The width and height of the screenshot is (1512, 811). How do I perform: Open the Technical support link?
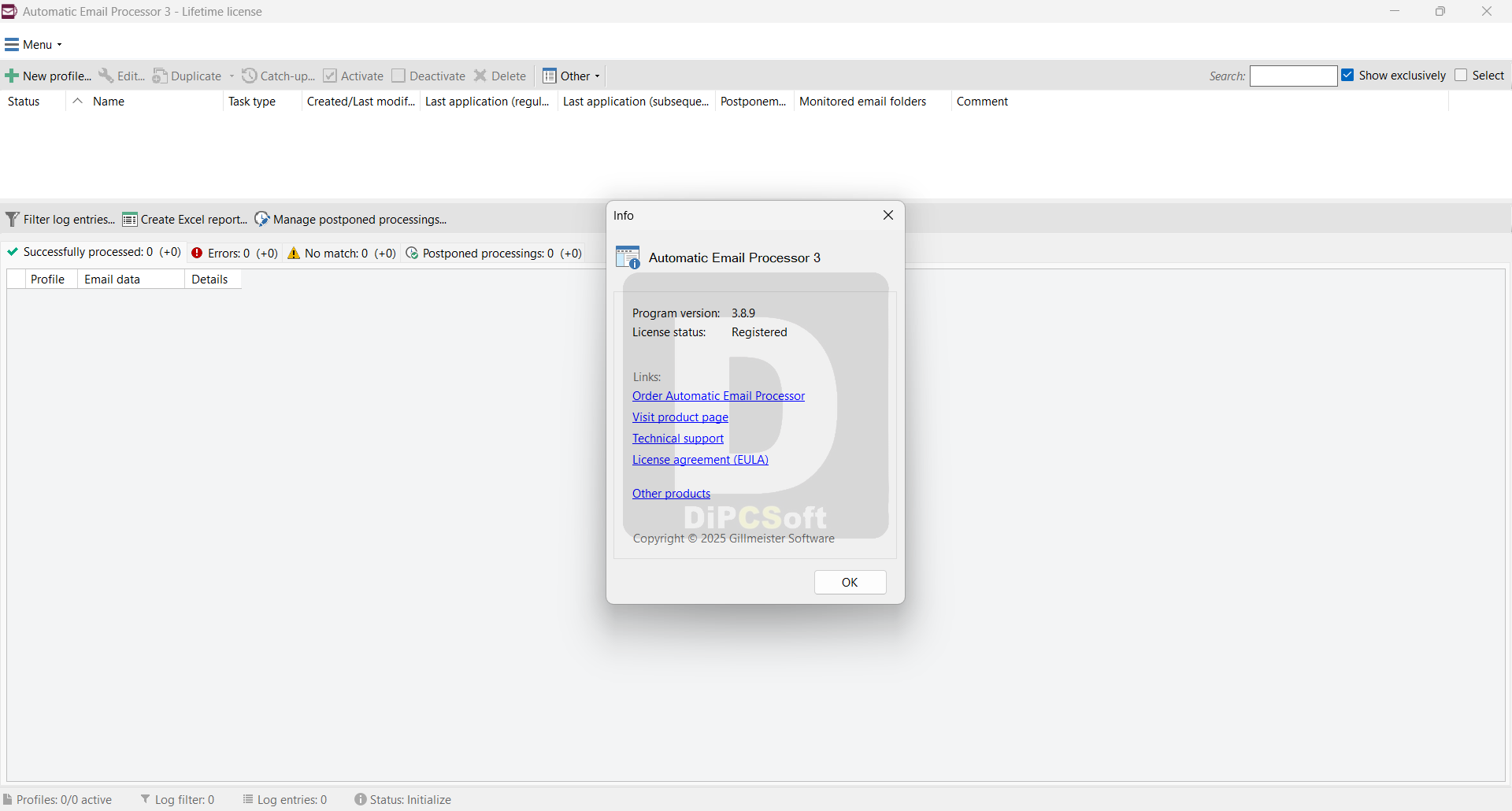point(678,439)
